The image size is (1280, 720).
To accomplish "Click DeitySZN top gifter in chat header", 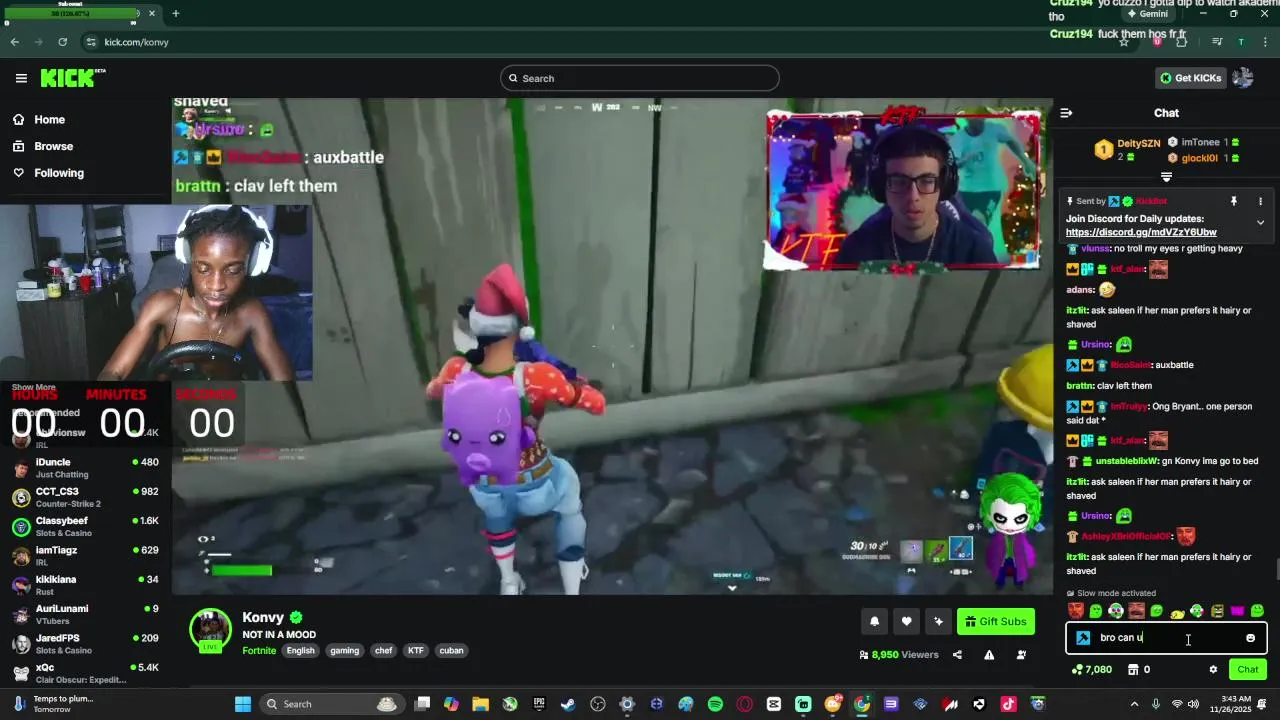I will pos(1126,150).
